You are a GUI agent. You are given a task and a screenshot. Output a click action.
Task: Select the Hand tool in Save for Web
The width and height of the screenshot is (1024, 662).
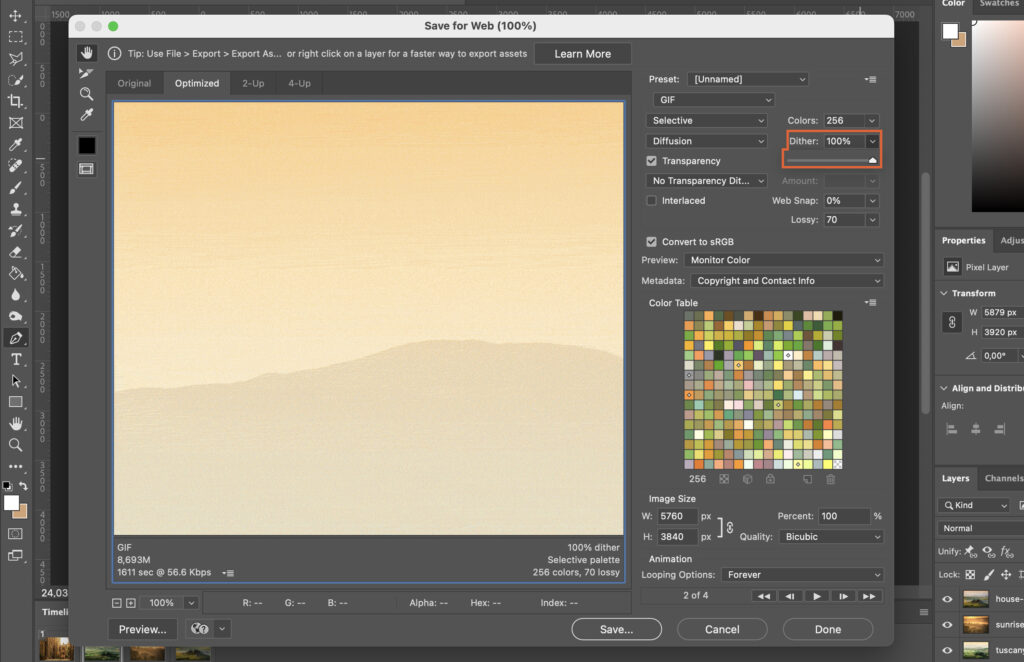tap(86, 52)
